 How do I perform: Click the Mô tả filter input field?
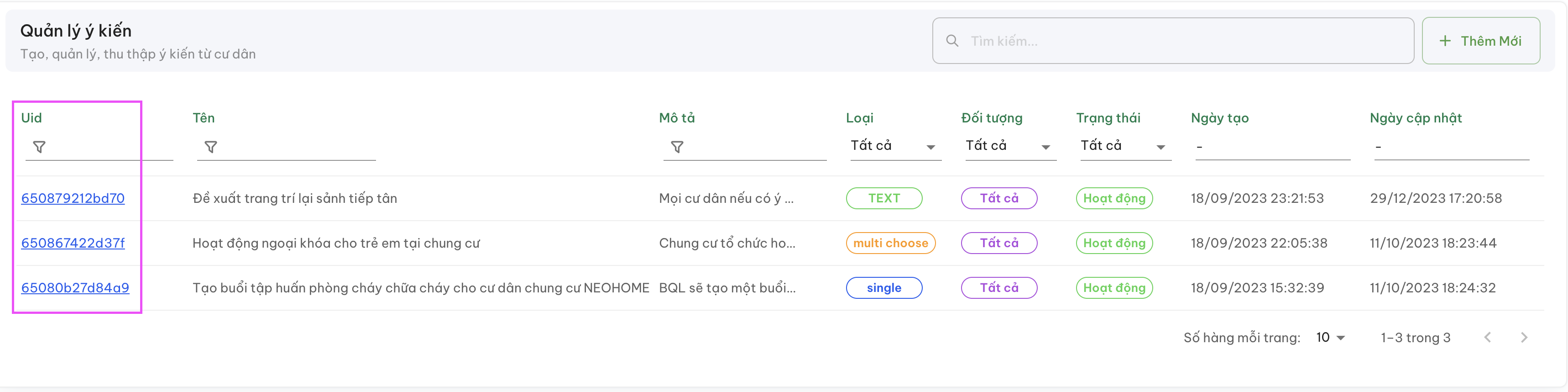pos(745,147)
